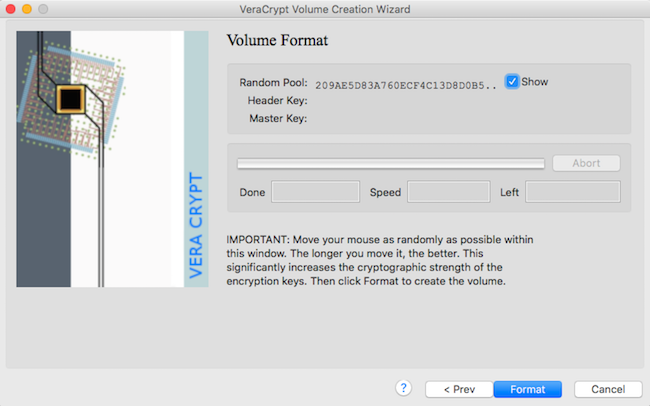
Task: Click the format progress bar
Action: pos(391,163)
